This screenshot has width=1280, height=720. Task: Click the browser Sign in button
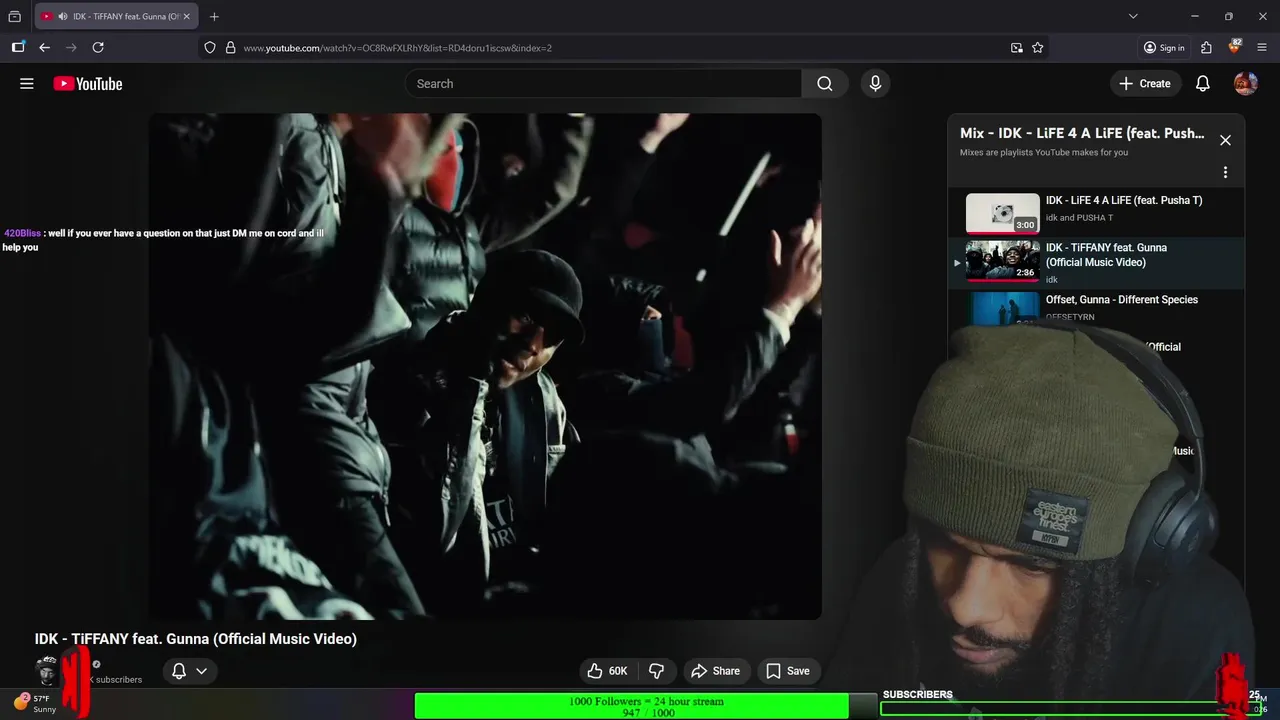[x=1165, y=47]
